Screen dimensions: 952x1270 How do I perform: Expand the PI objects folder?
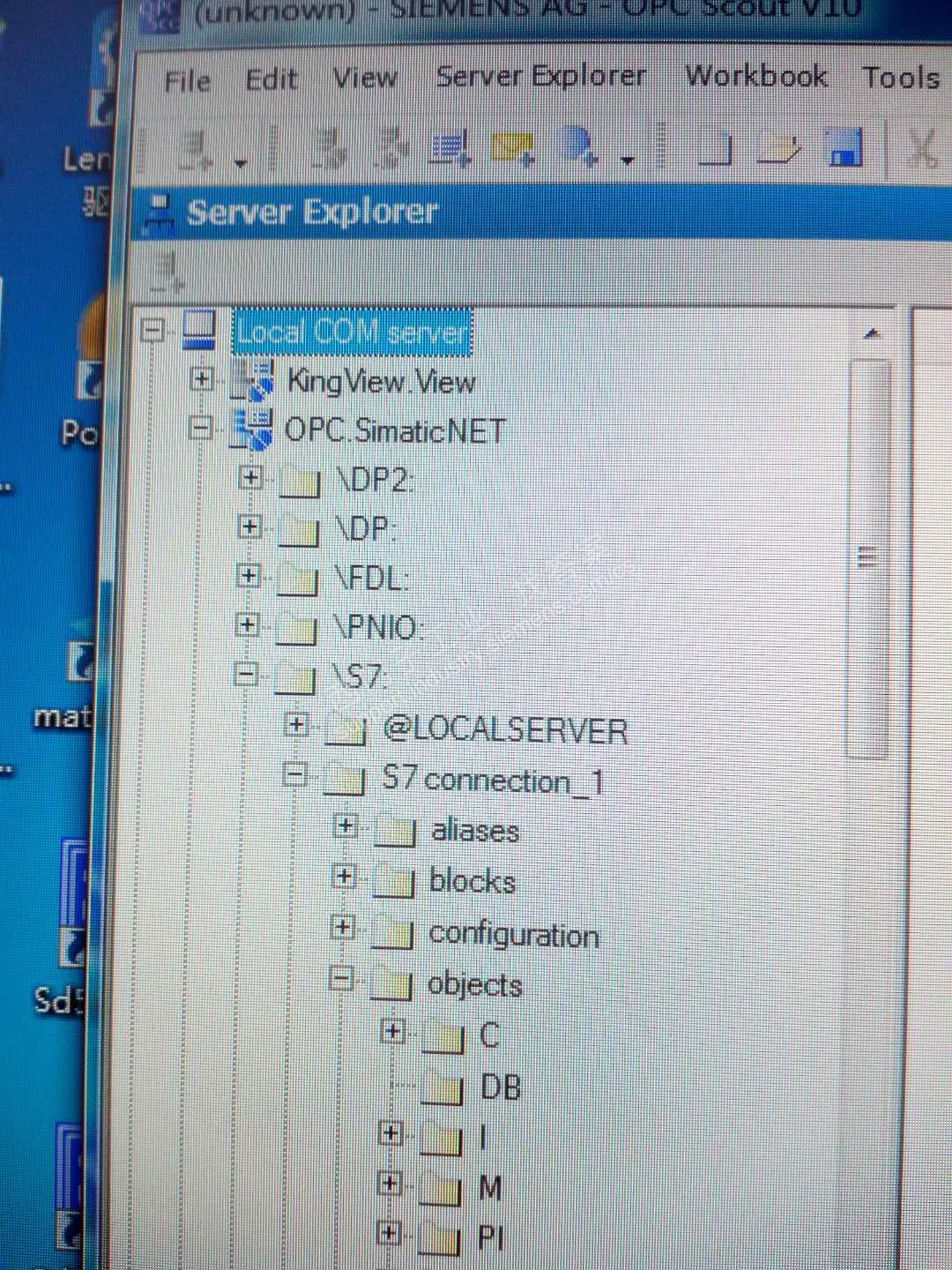pyautogui.click(x=389, y=1233)
